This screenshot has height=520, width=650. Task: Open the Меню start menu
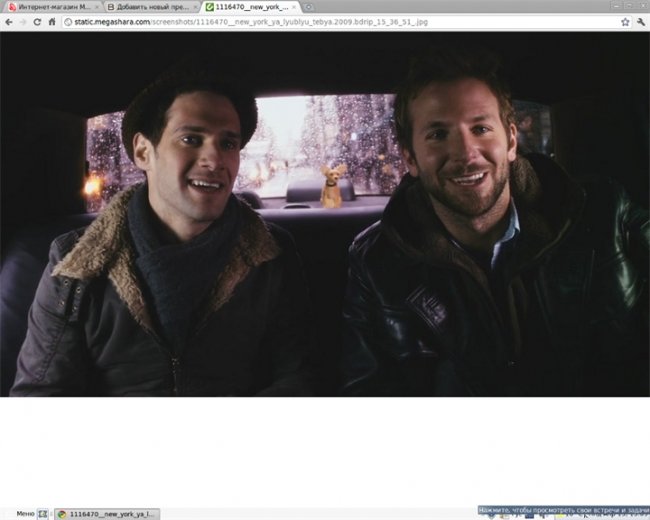23,514
